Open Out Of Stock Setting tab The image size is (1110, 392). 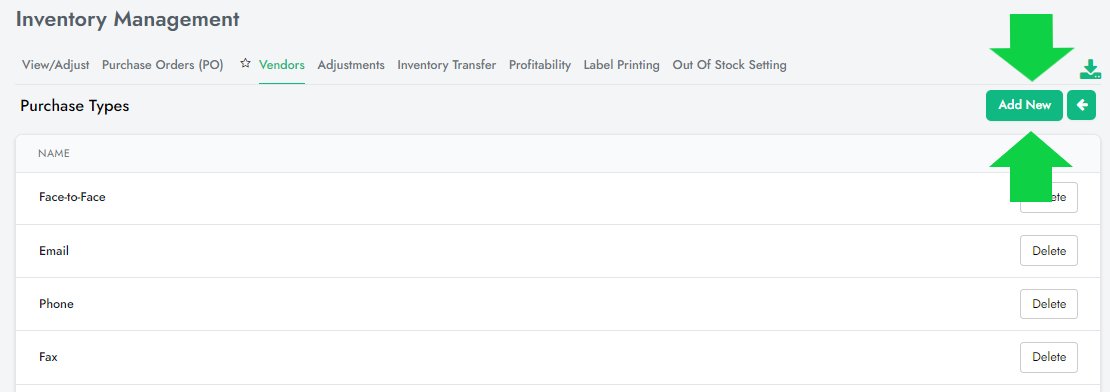tap(729, 65)
